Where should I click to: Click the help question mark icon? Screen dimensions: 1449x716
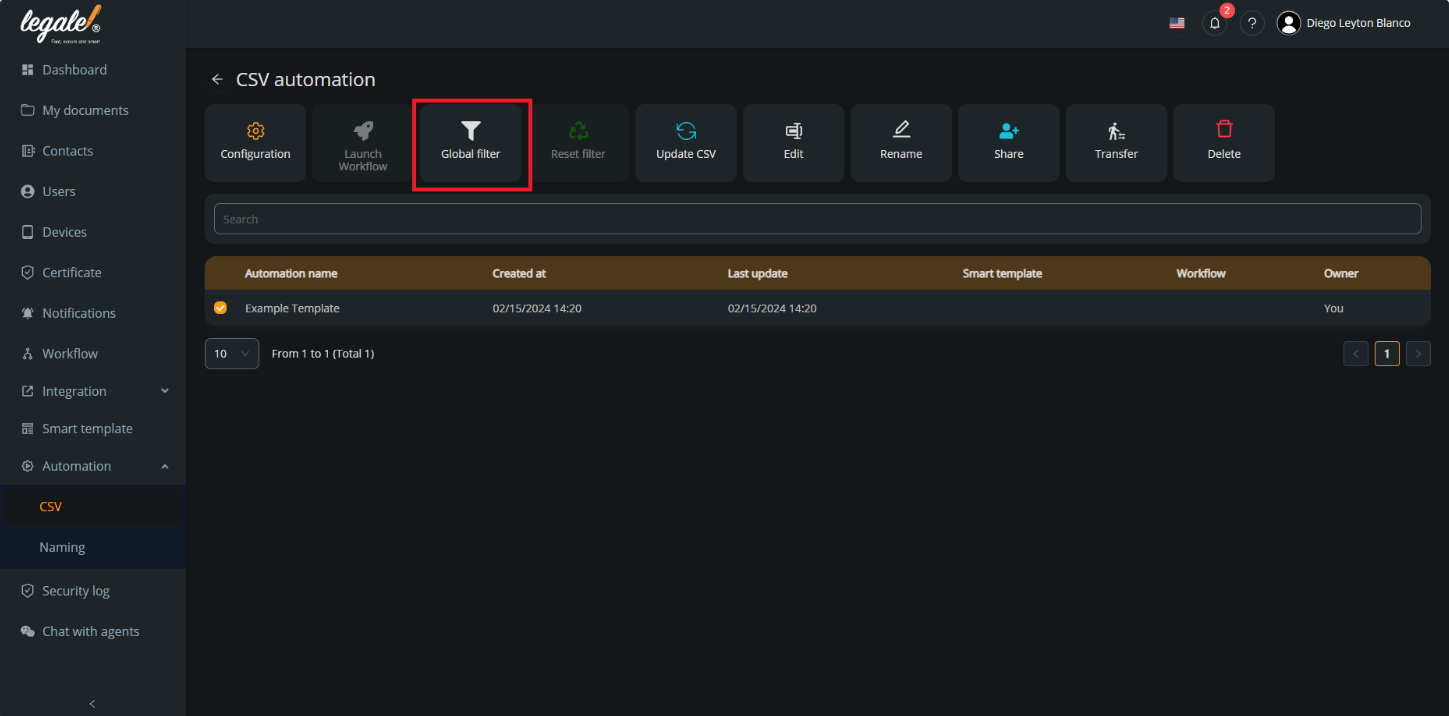pos(1251,22)
